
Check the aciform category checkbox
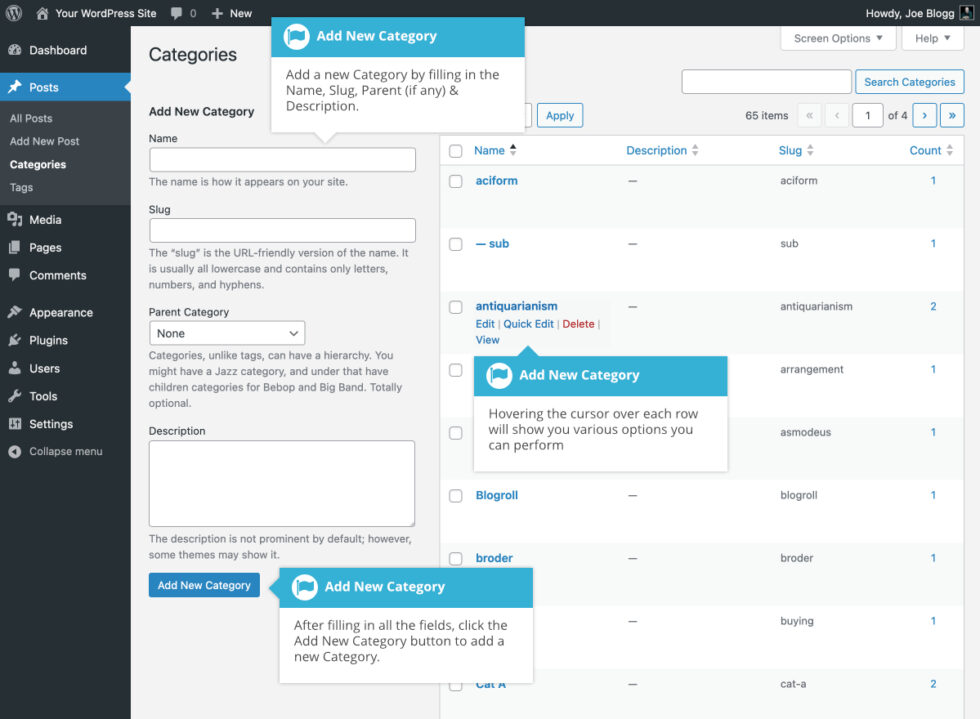(x=456, y=181)
